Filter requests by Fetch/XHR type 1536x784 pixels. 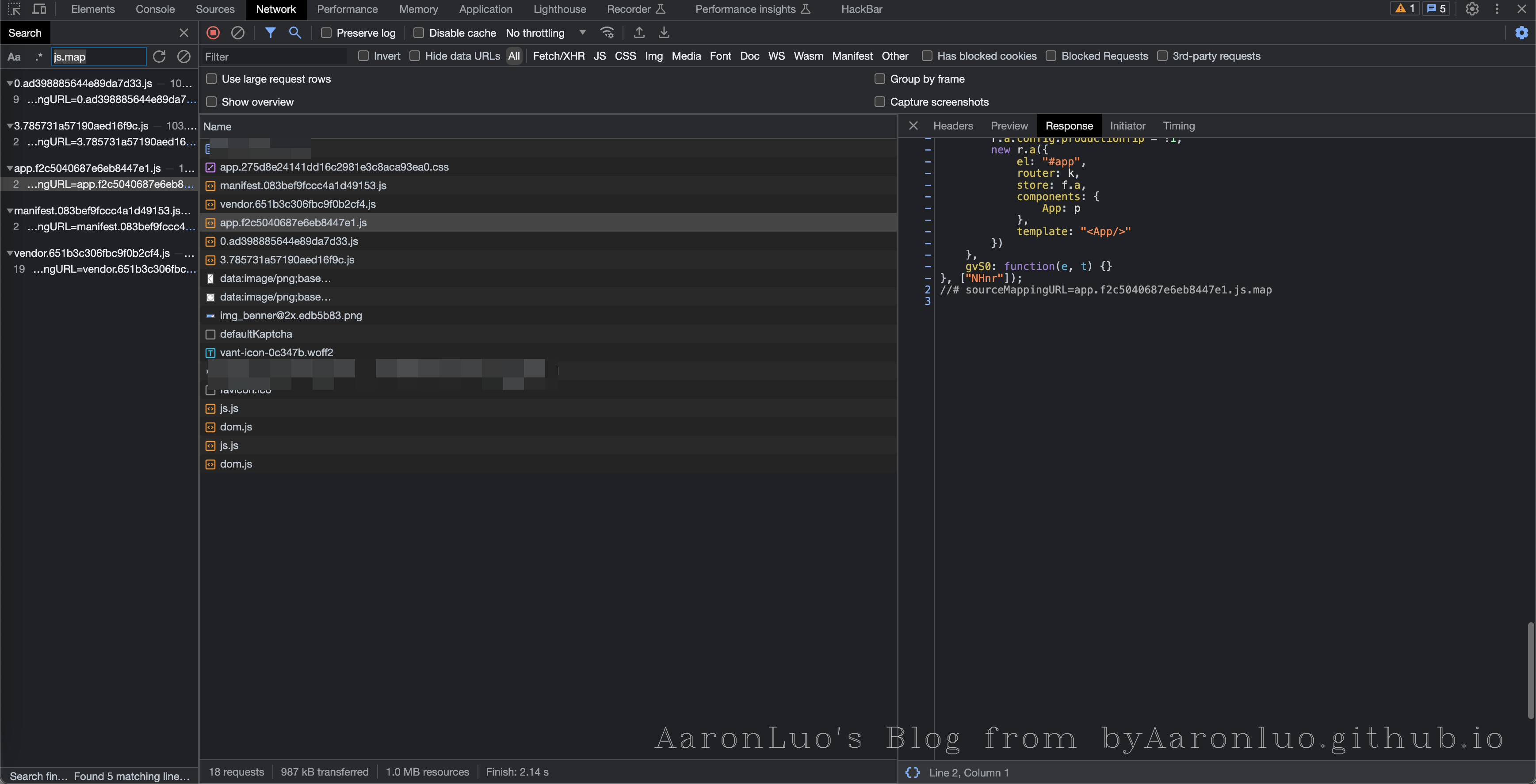558,56
